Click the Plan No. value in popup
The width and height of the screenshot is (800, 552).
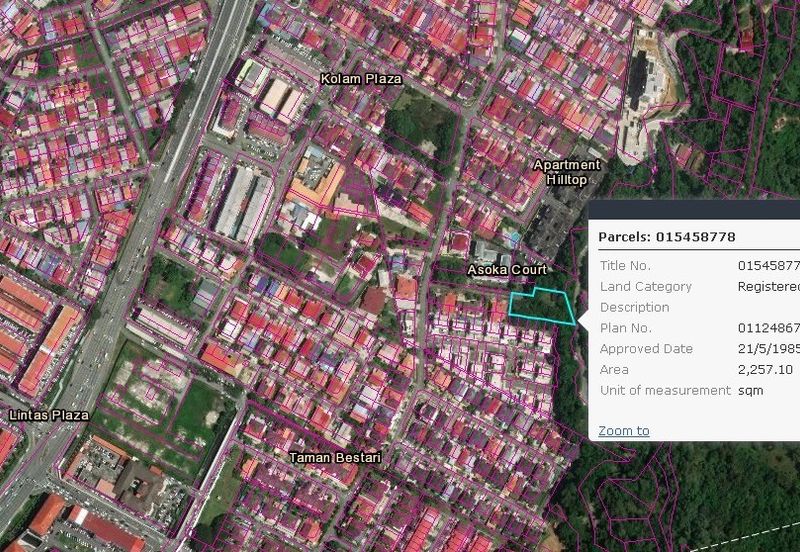pyautogui.click(x=768, y=328)
